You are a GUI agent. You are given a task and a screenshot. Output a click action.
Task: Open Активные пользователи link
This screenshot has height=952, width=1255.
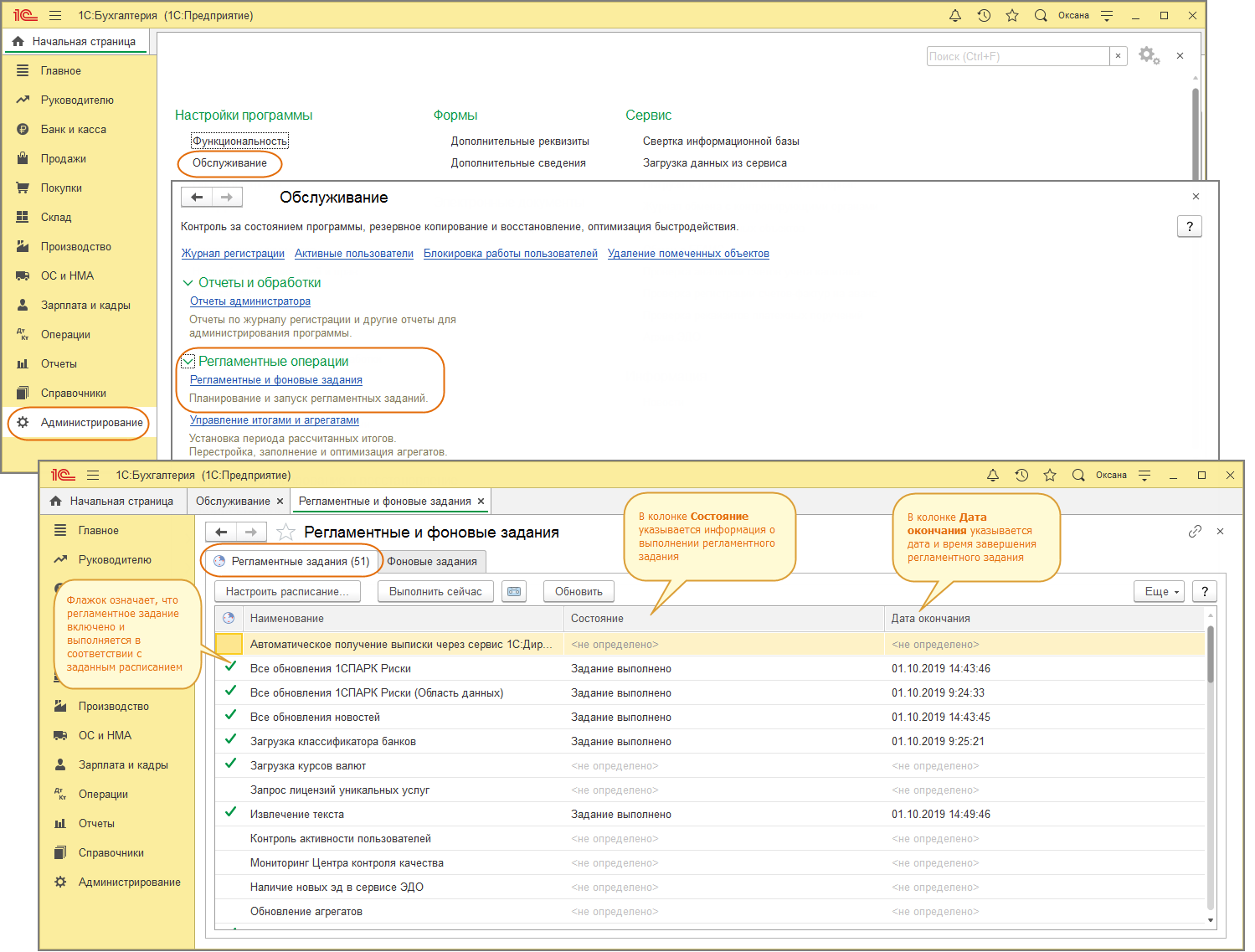(353, 254)
